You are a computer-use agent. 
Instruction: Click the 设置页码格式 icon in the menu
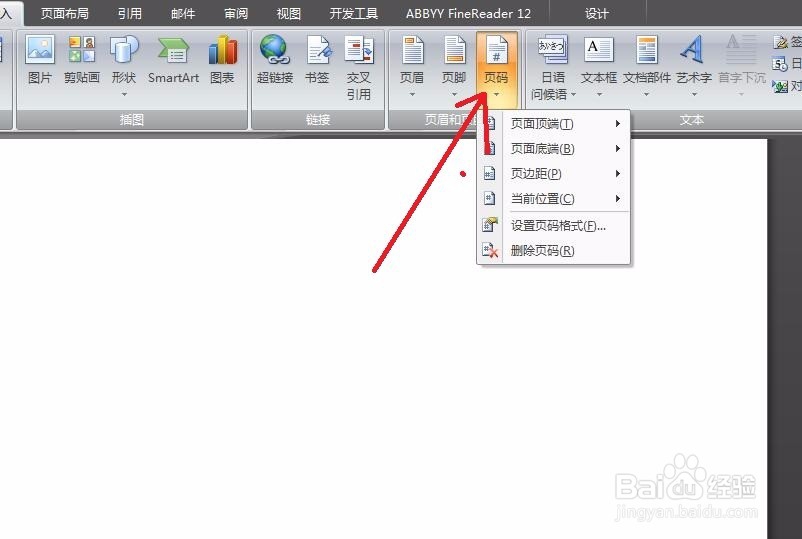tap(489, 225)
